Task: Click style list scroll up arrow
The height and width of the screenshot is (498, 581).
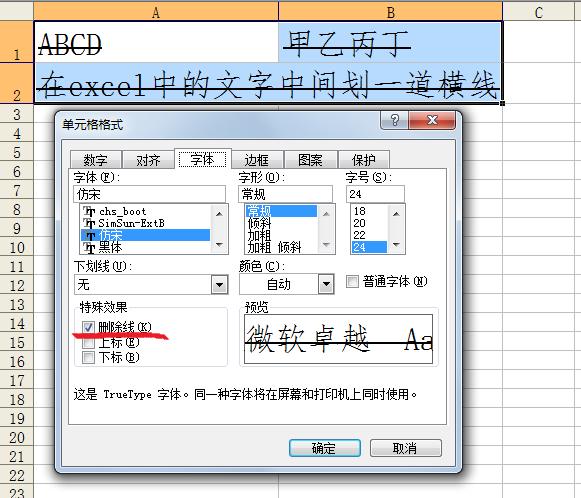Action: pos(326,214)
